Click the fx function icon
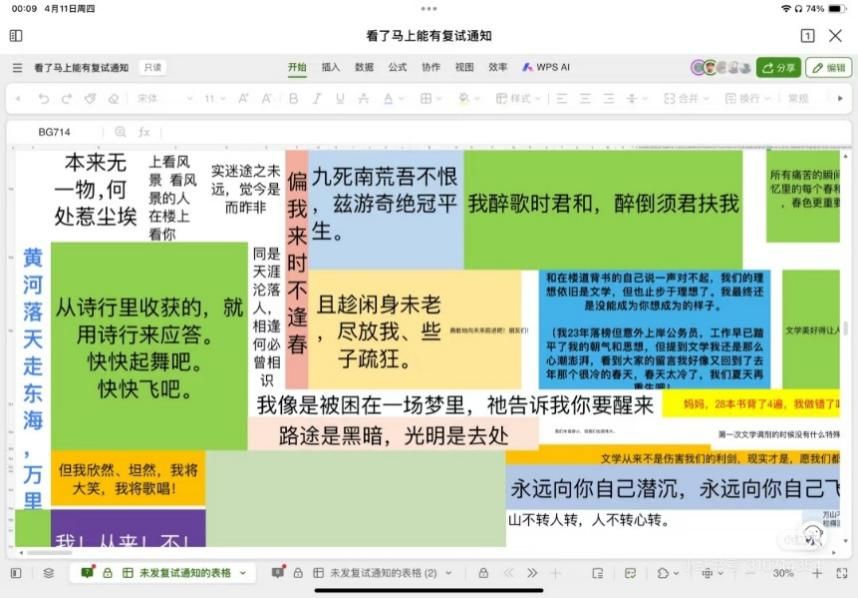Screen dimensions: 858x598 point(144,132)
